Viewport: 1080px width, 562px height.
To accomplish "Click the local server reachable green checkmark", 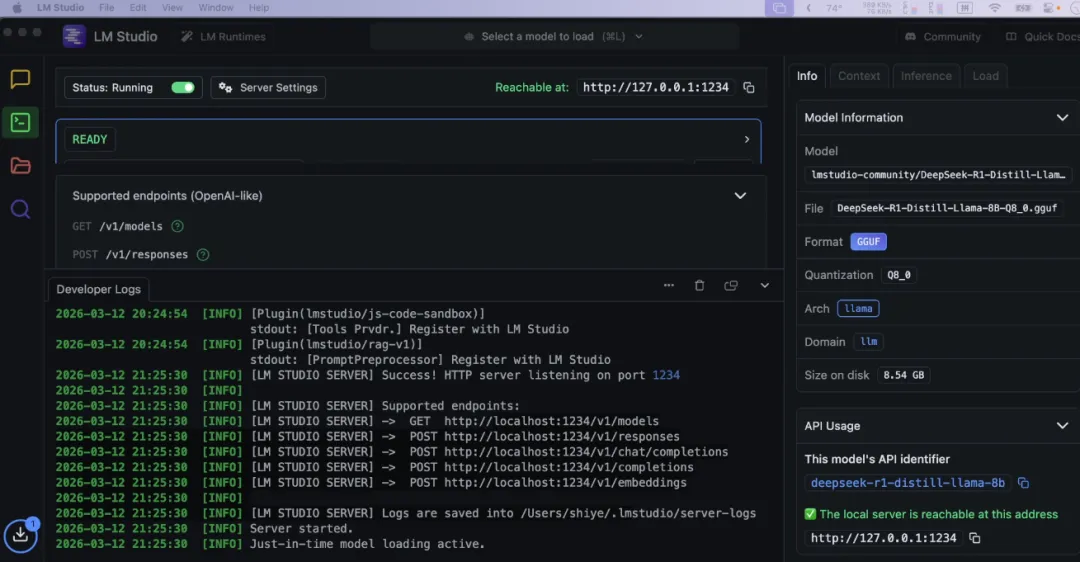I will point(810,514).
